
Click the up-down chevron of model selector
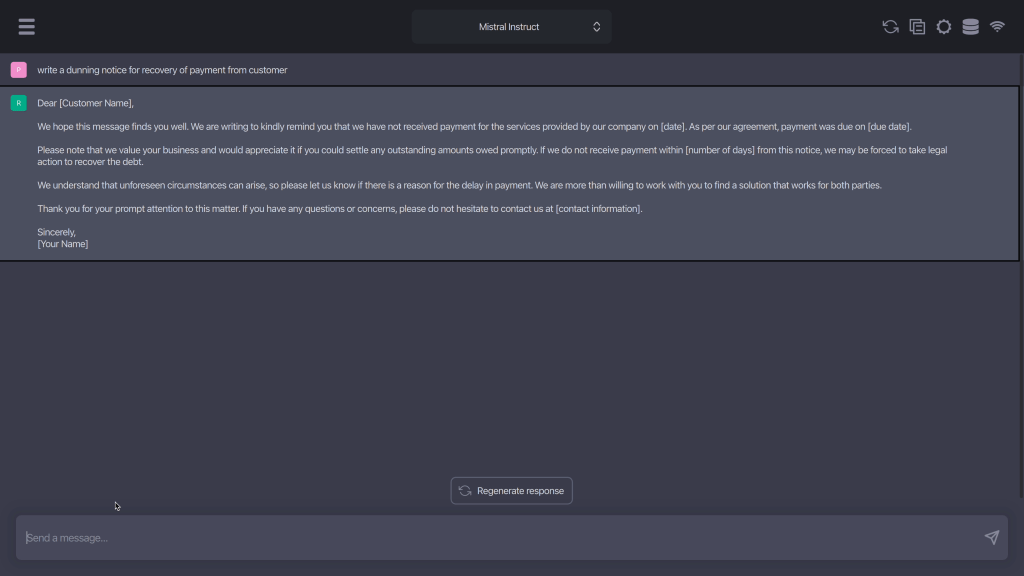597,27
